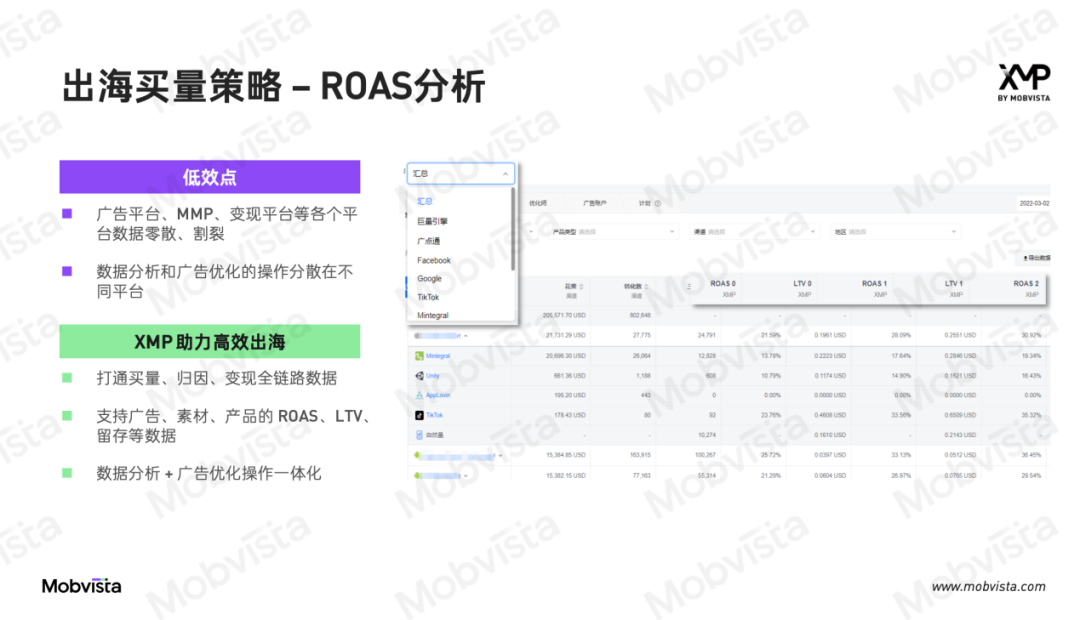Click the 自然量 row icon
Screen dimensions: 1080x620
click(x=419, y=435)
